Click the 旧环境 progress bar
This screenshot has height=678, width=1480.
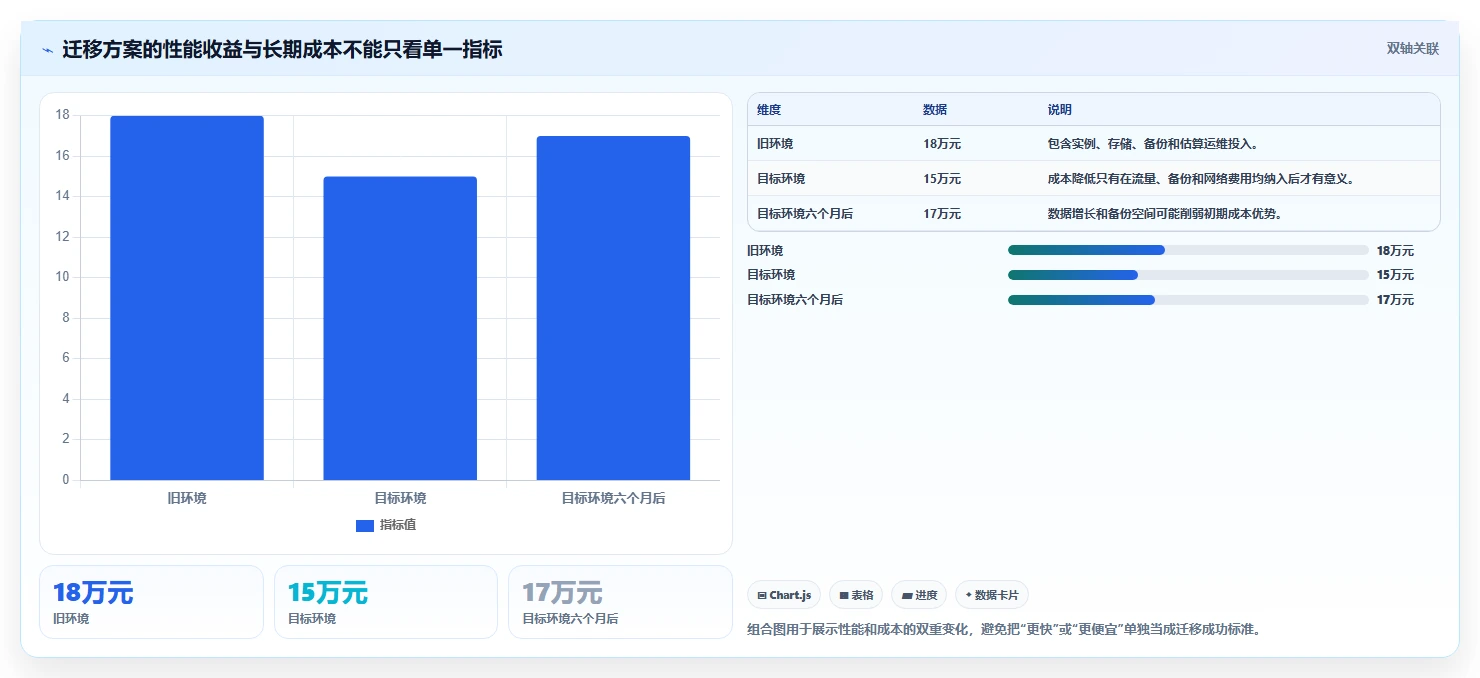pos(1188,250)
